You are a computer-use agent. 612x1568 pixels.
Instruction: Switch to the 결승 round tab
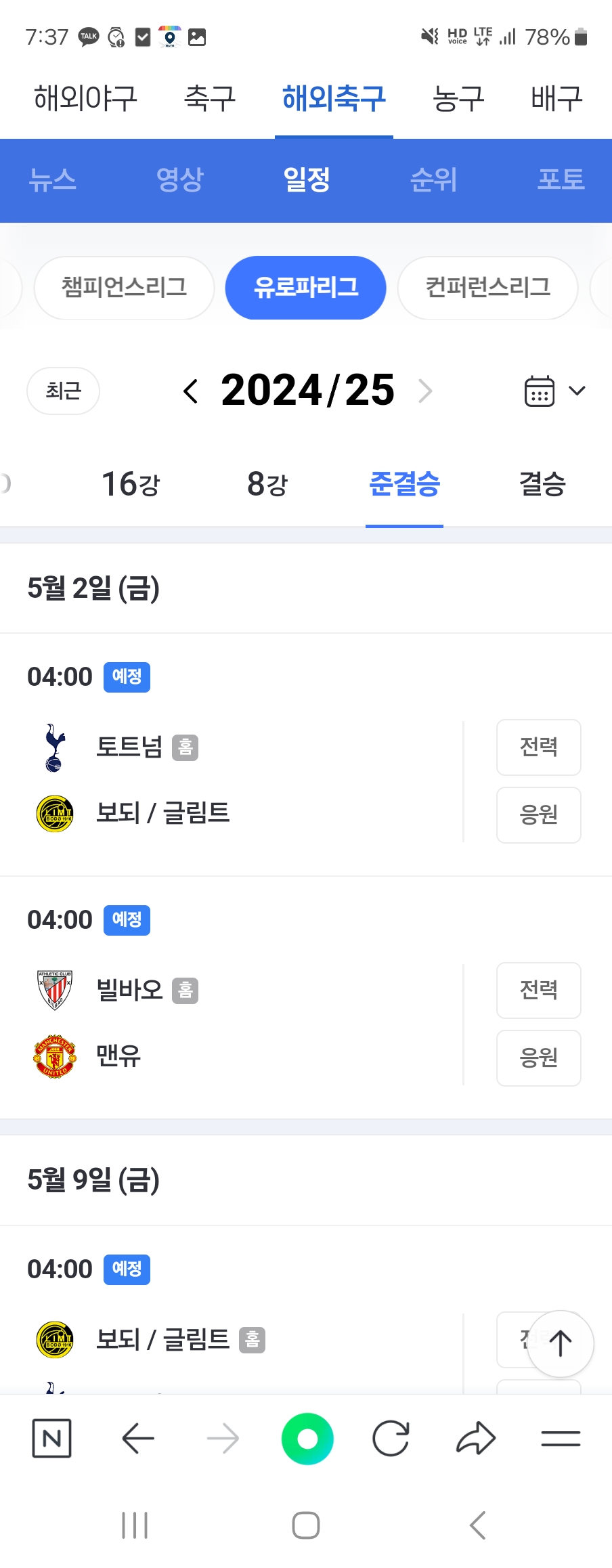coord(542,484)
